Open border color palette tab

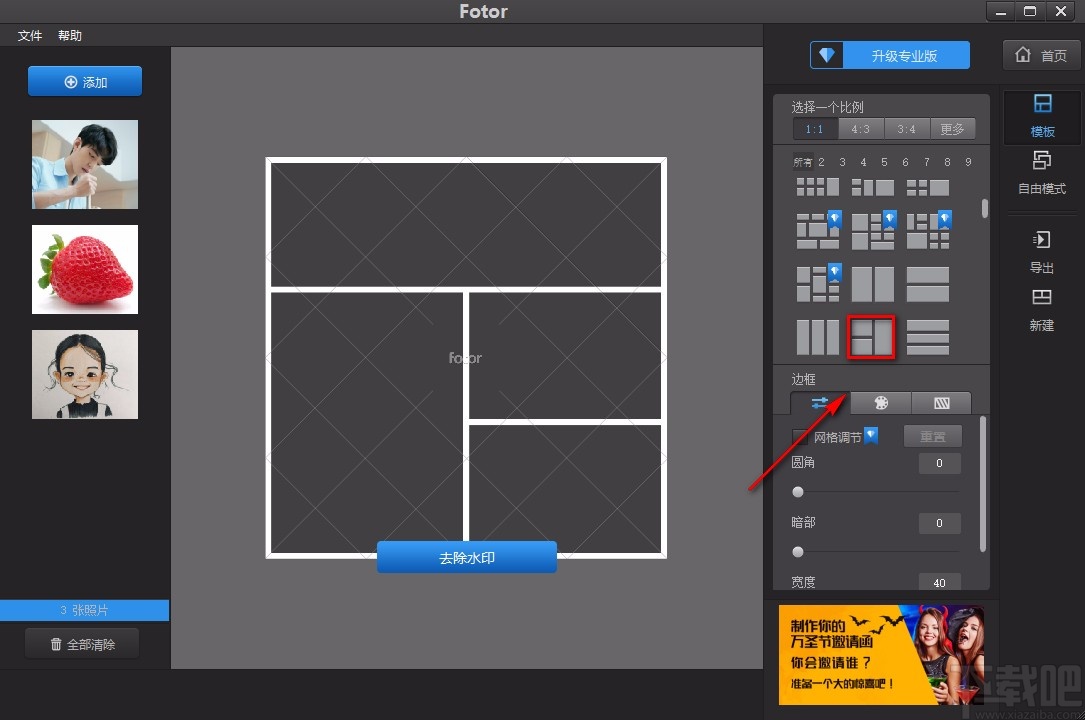click(x=881, y=403)
